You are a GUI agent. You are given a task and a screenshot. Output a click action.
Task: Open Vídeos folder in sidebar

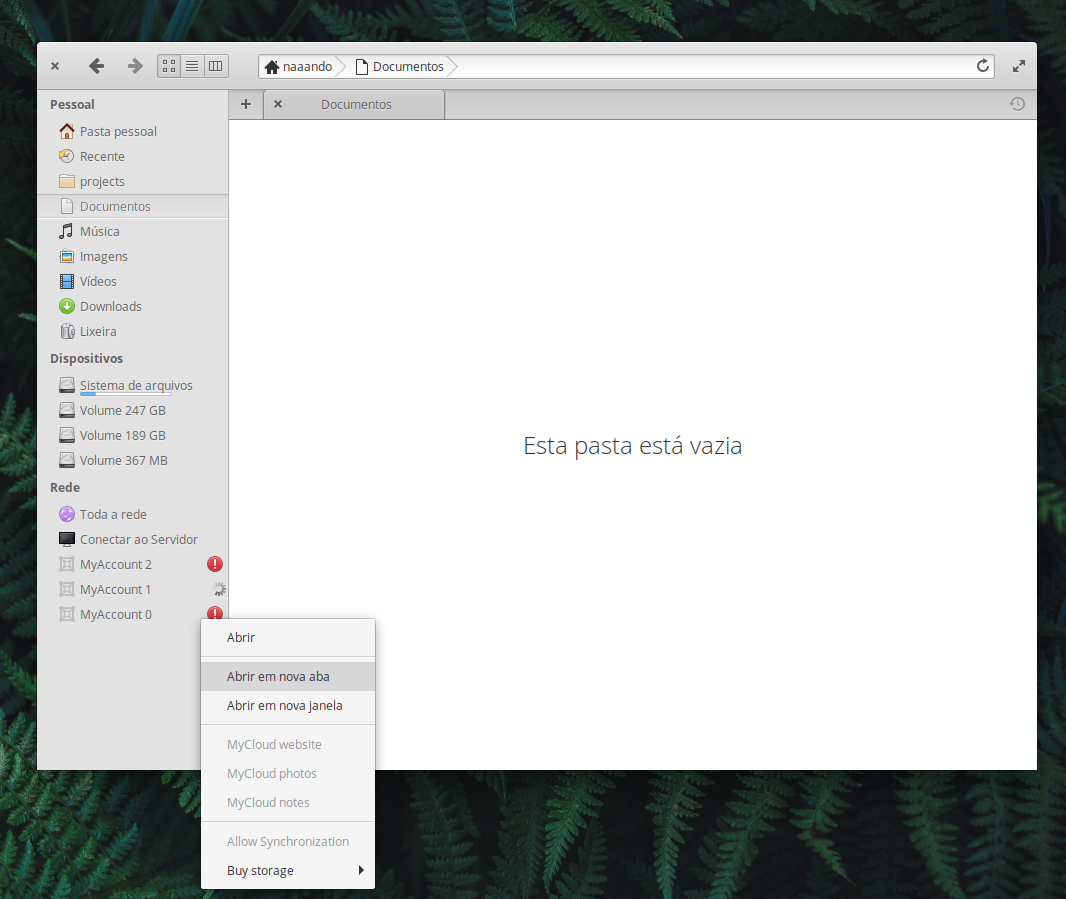tap(133, 282)
